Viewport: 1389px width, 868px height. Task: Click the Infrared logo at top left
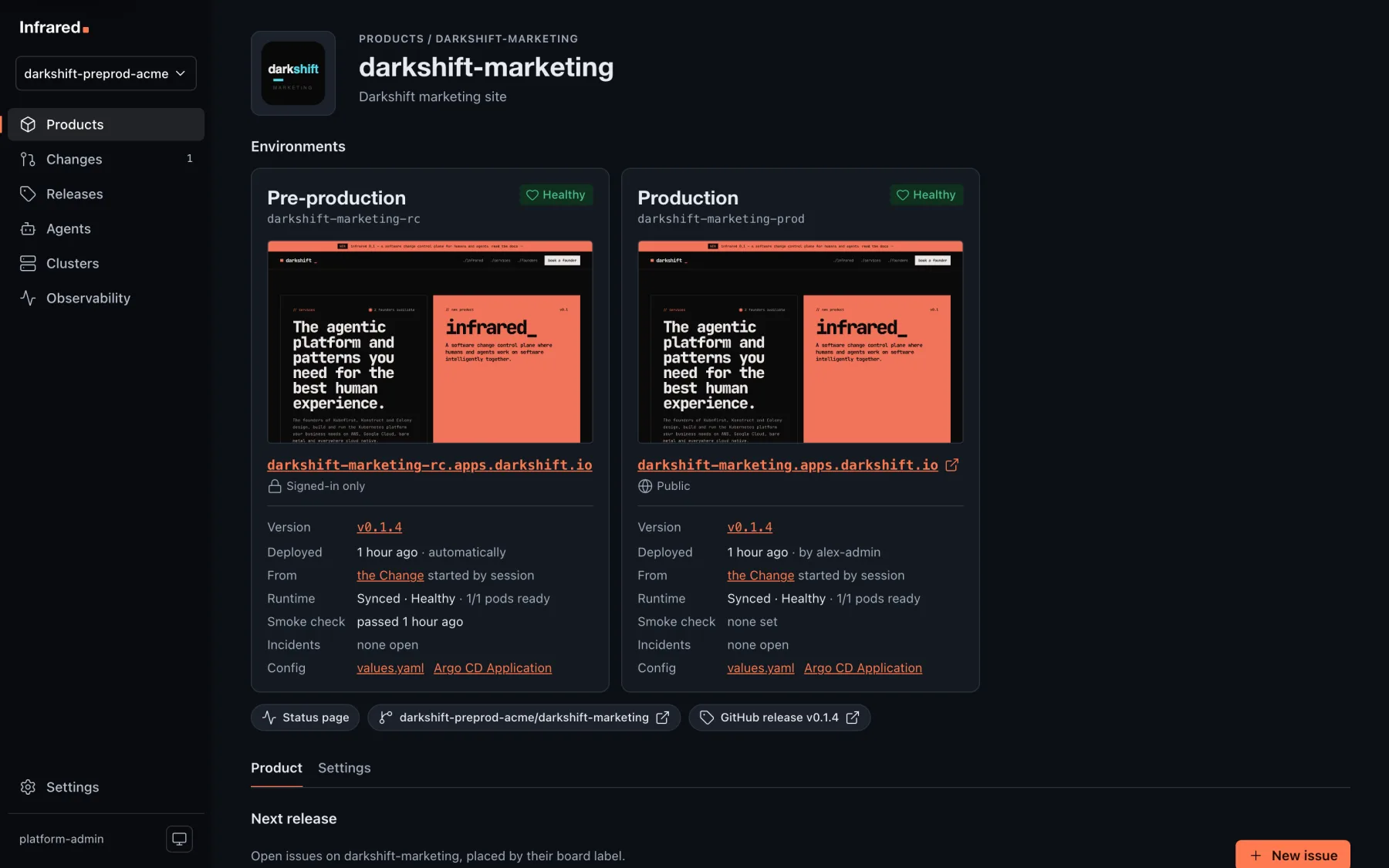tap(54, 27)
